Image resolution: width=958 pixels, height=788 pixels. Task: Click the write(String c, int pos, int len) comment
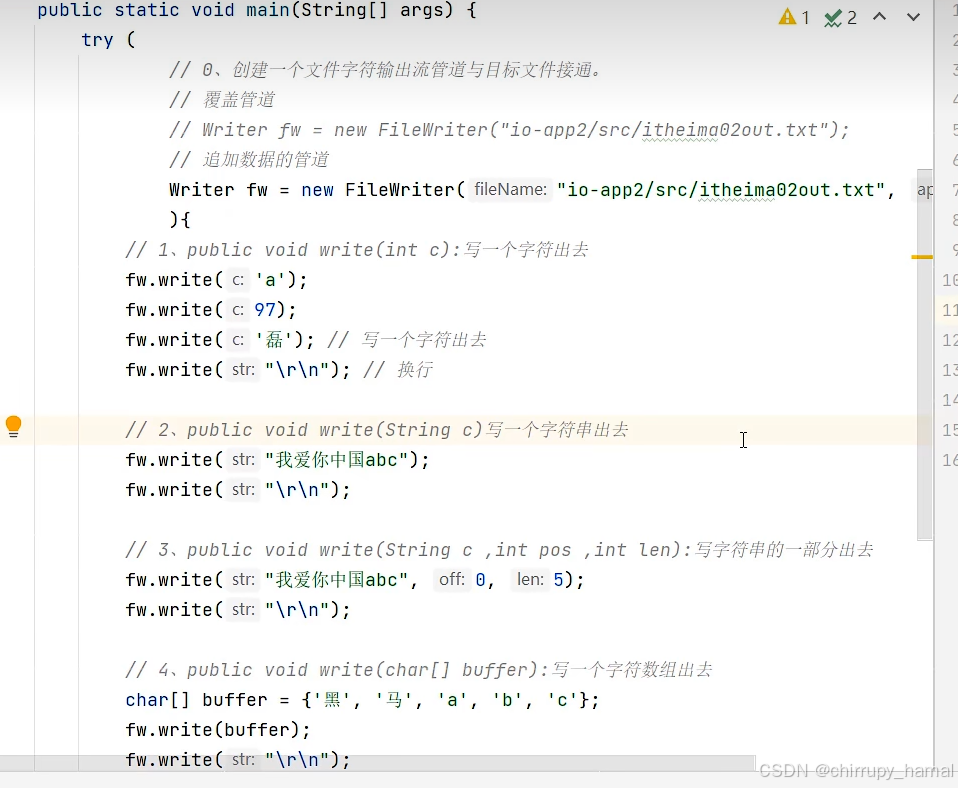(499, 549)
